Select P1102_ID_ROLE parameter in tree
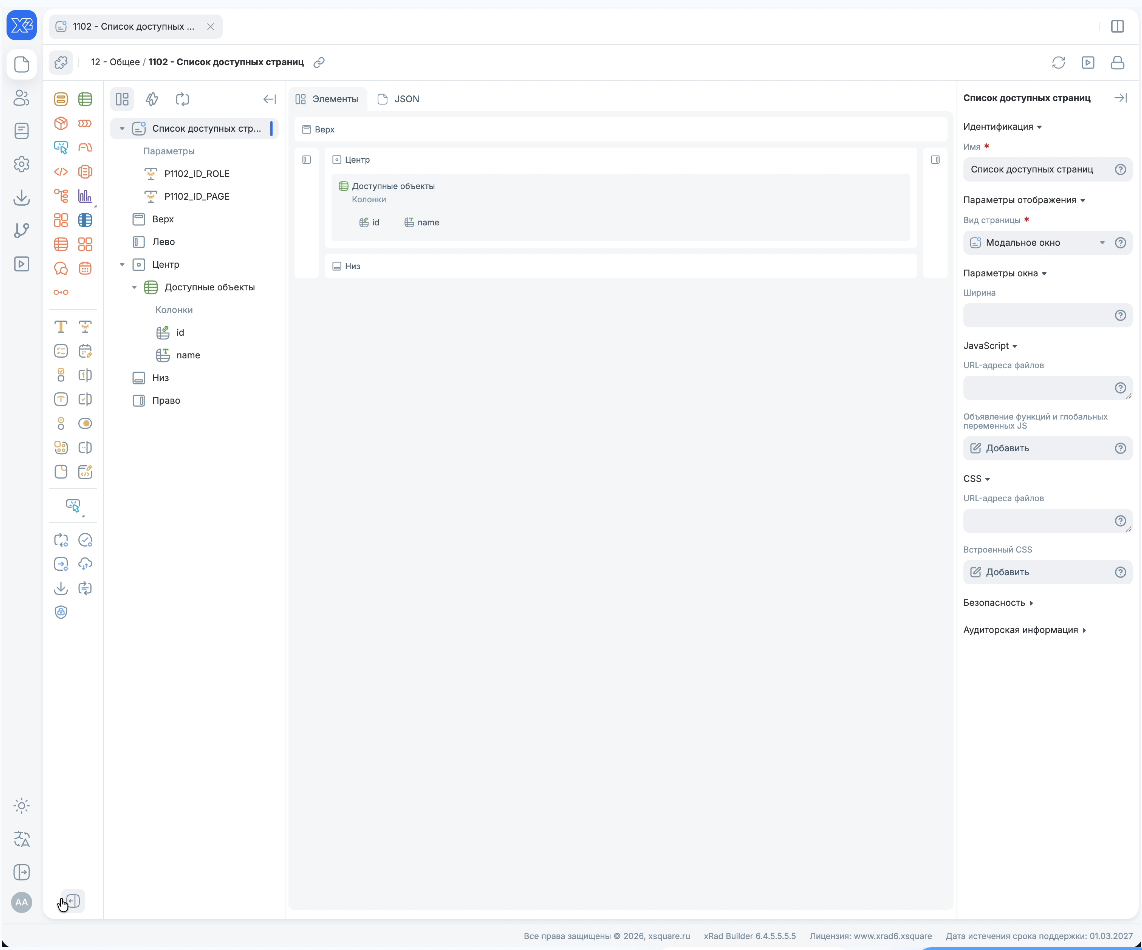This screenshot has height=950, width=1142. (197, 173)
